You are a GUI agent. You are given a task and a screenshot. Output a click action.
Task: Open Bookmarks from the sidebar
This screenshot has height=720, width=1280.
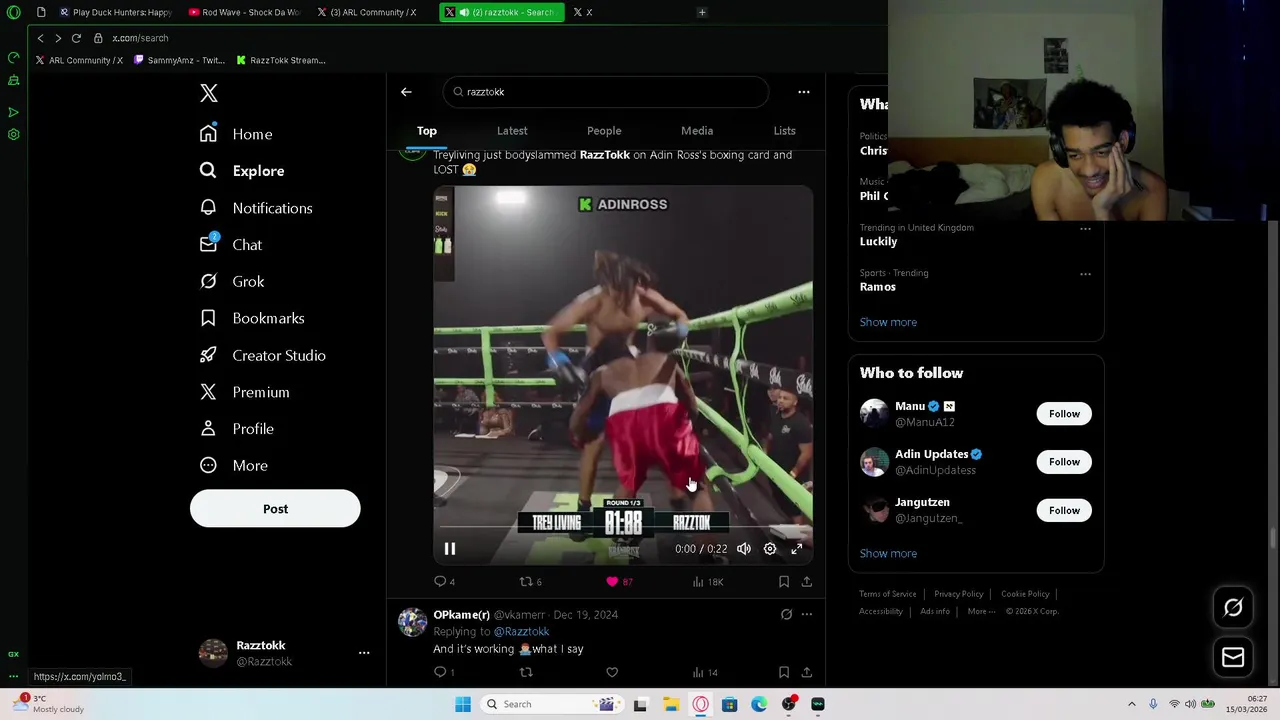tap(252, 318)
